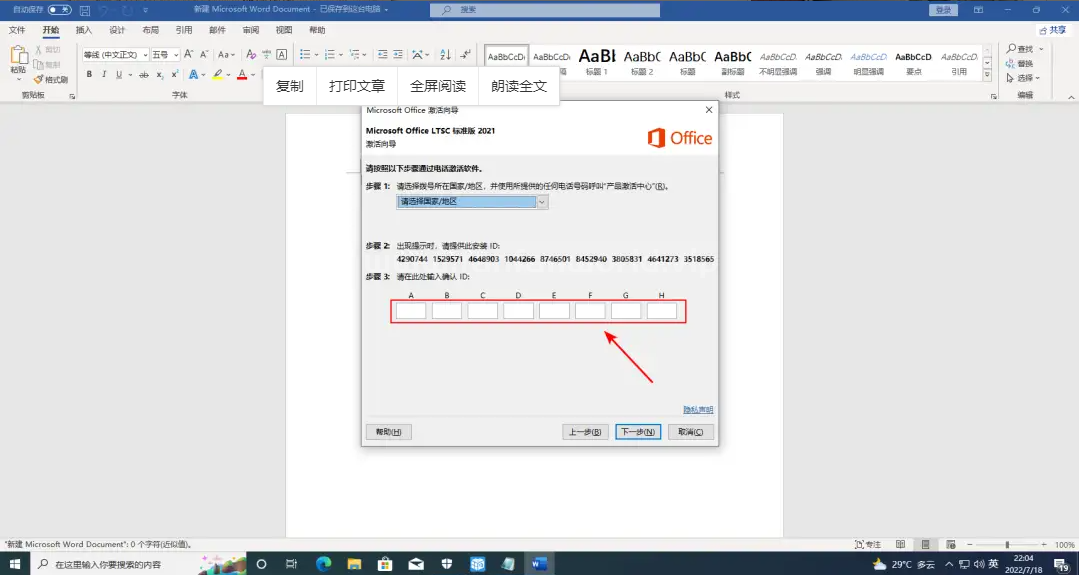
Task: Open the Change Case (Aa) dropdown
Action: [226, 54]
